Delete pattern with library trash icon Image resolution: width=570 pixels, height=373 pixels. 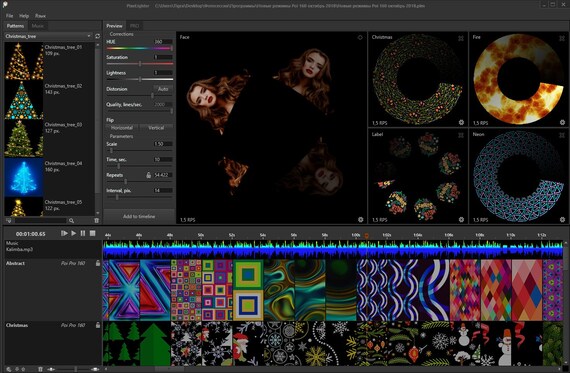pyautogui.click(x=96, y=221)
